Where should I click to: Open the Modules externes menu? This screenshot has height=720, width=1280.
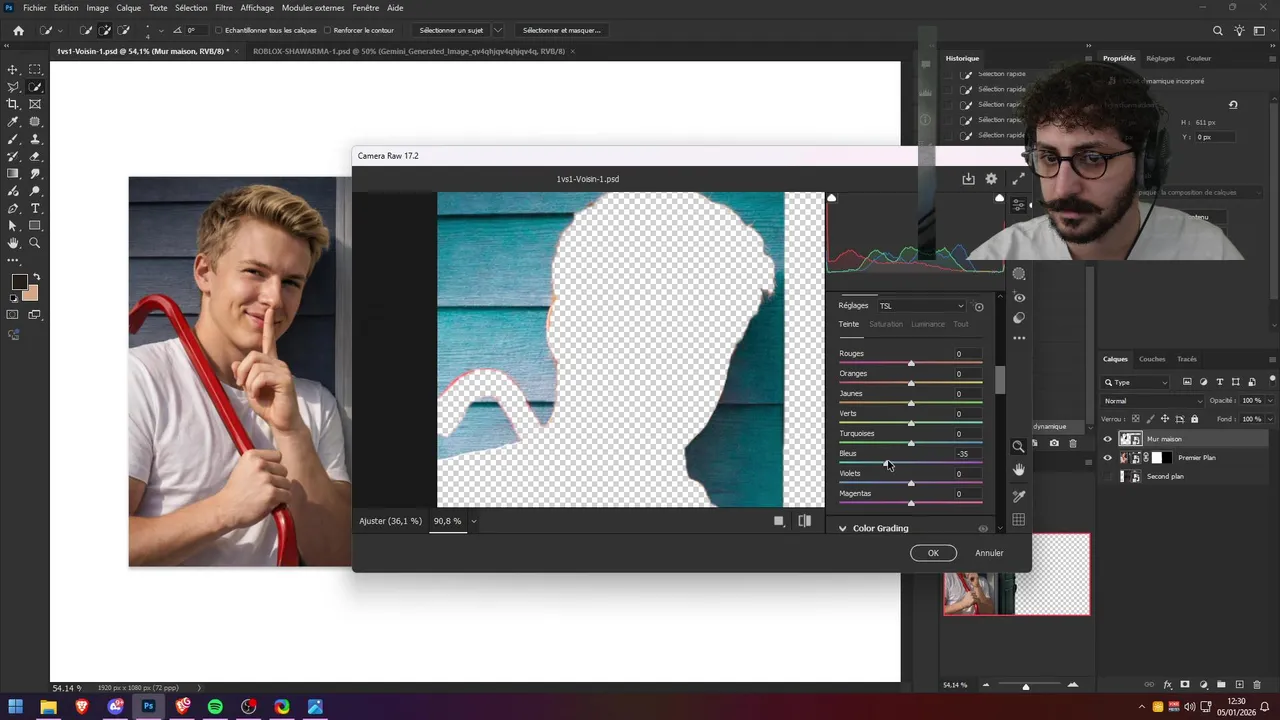[313, 8]
